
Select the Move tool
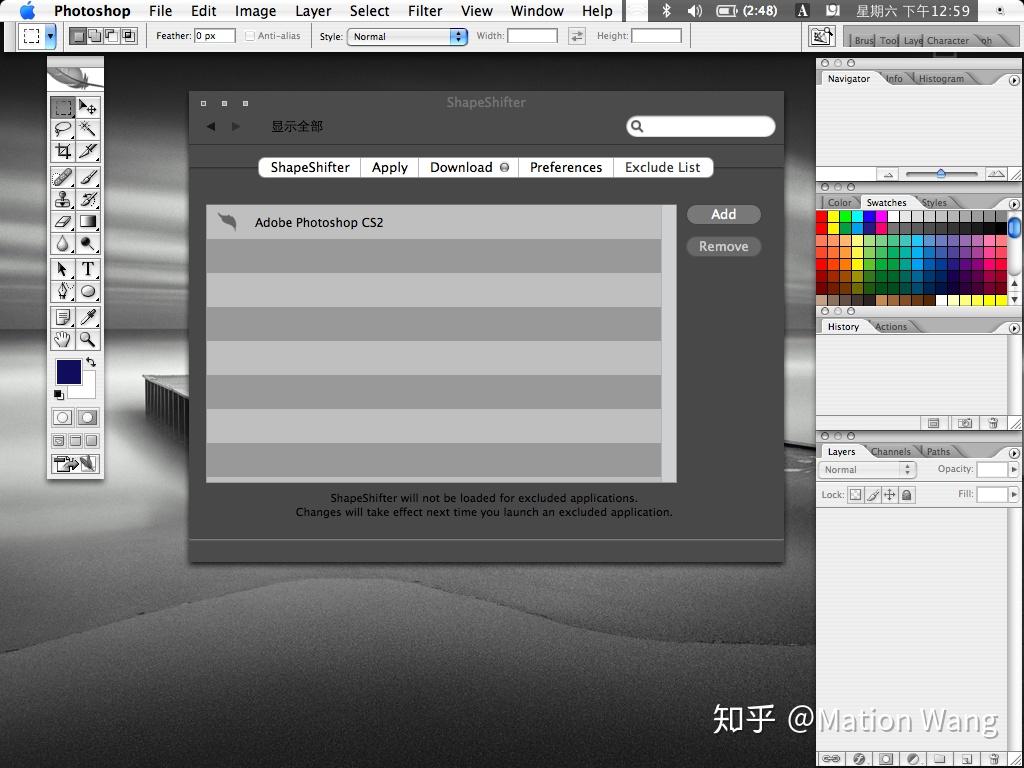click(88, 106)
